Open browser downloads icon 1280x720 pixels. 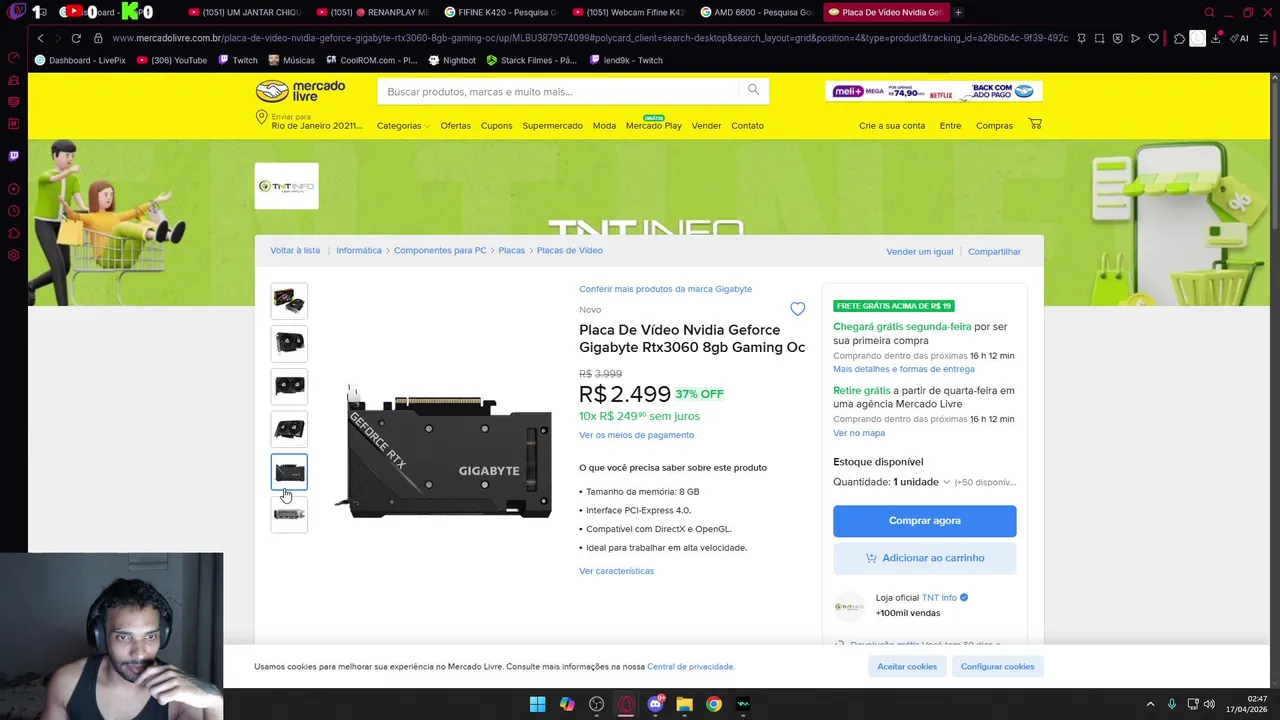[x=1215, y=38]
